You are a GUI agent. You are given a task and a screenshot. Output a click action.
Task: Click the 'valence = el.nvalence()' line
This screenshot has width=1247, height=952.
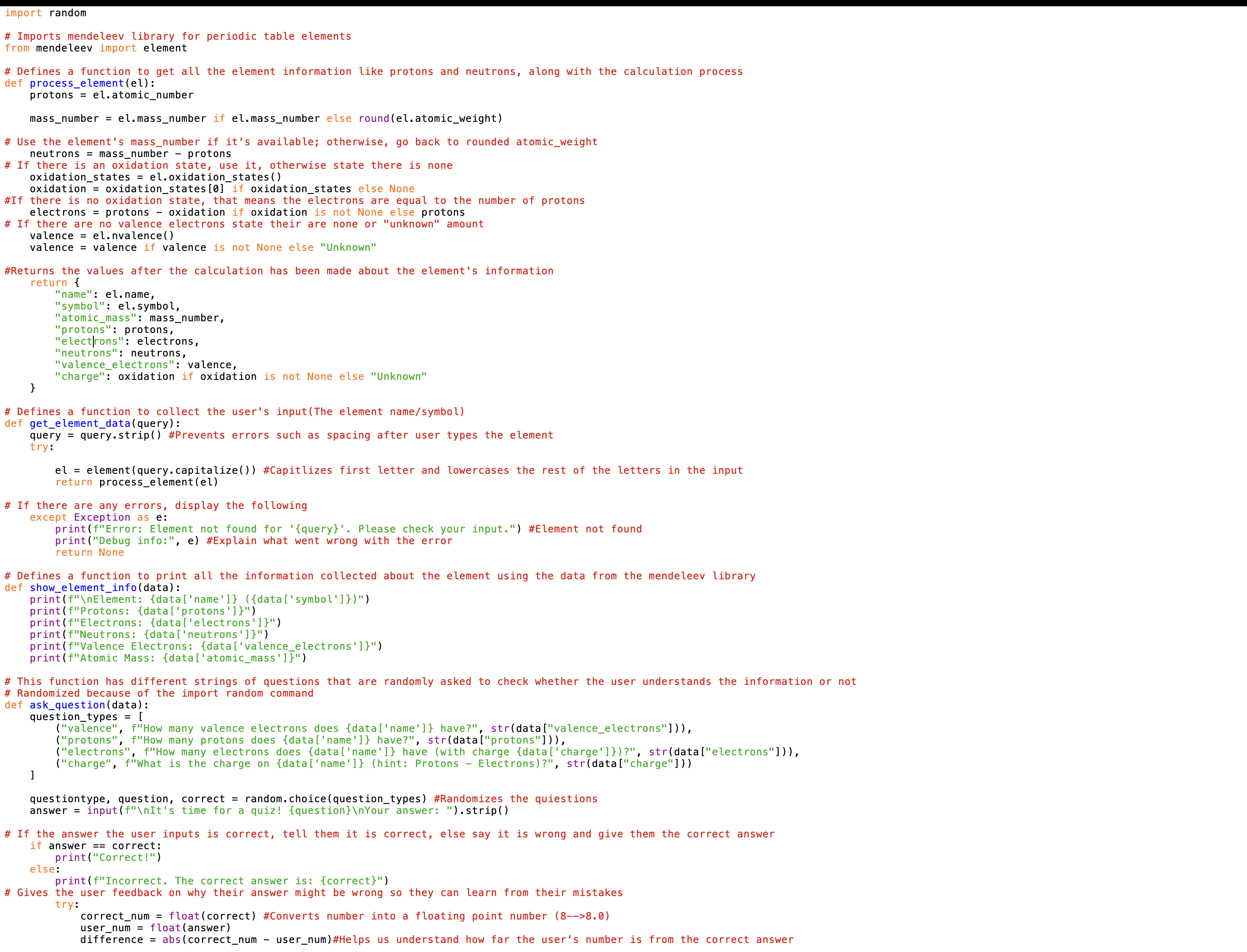tap(102, 236)
